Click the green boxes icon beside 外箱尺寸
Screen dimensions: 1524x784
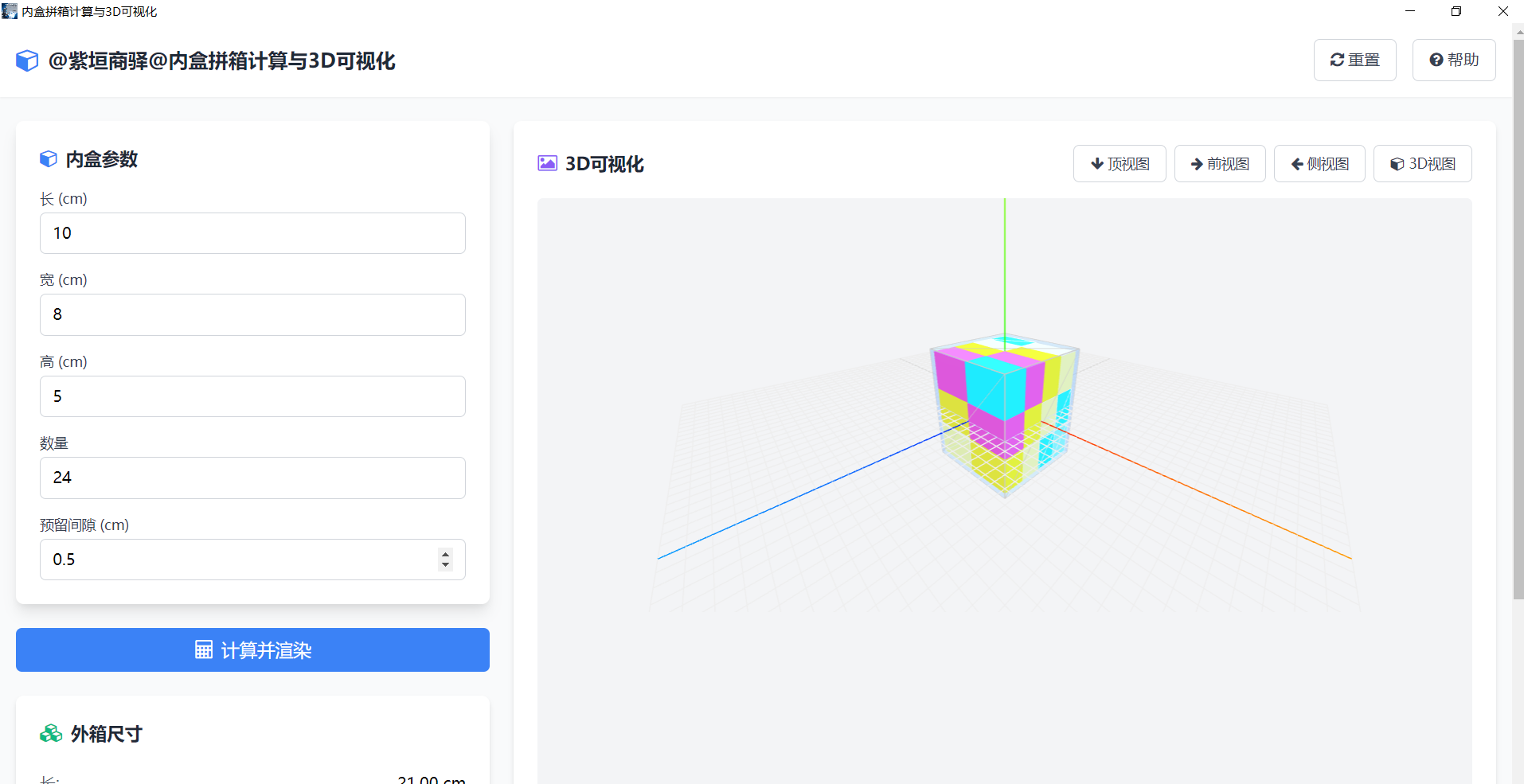pos(51,733)
